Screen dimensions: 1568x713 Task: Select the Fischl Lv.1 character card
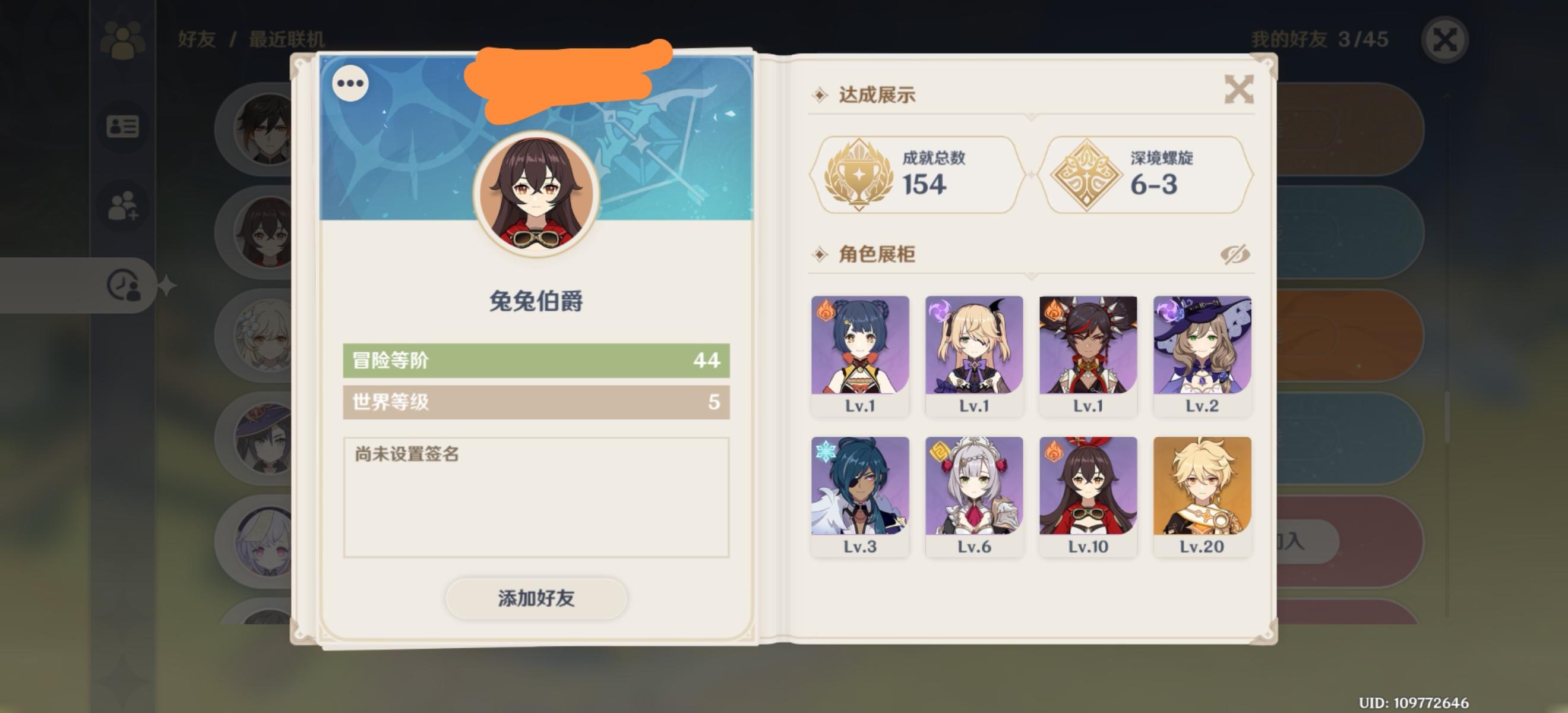(x=974, y=356)
